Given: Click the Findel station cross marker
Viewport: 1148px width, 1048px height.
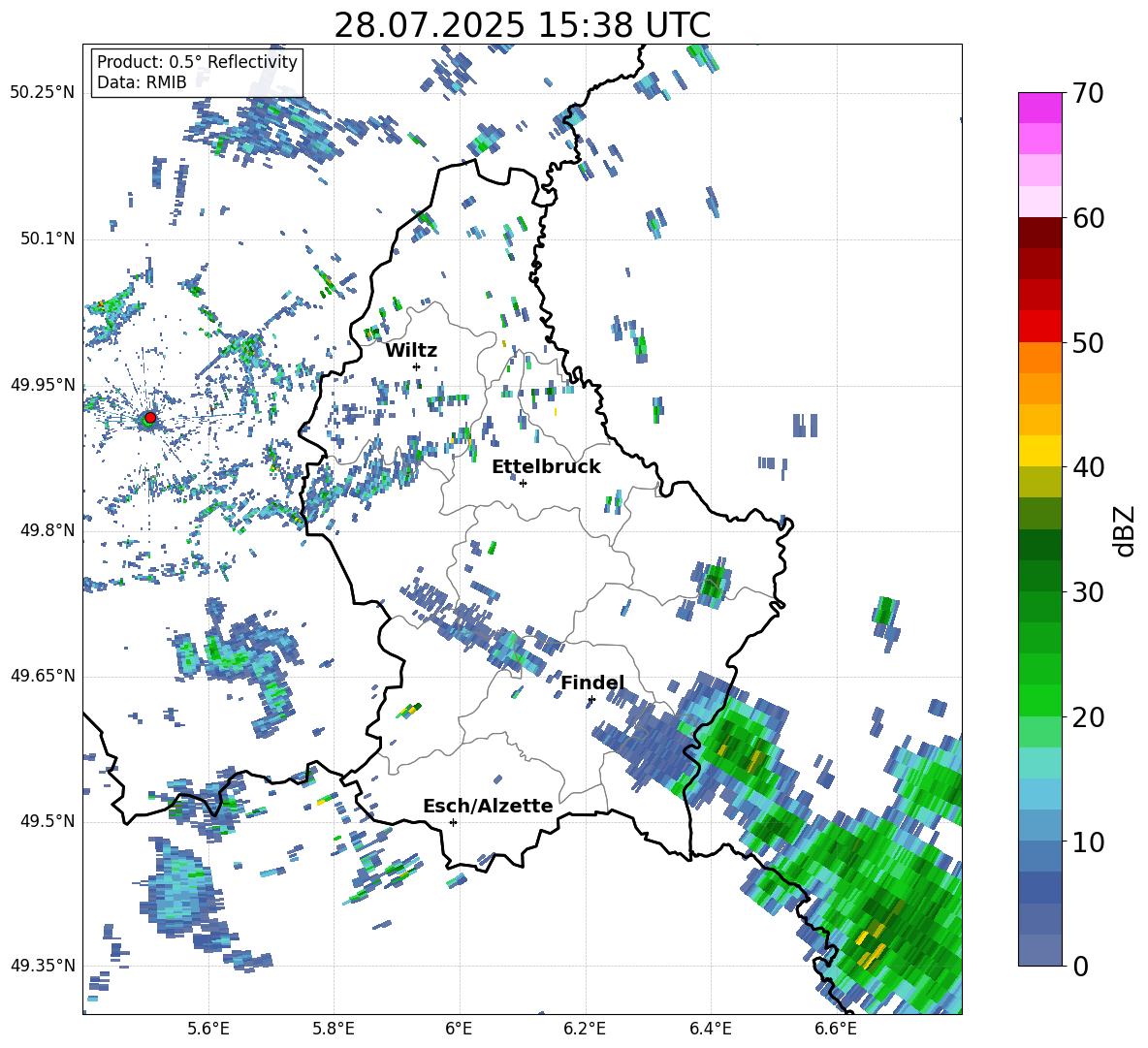Looking at the screenshot, I should pos(591,700).
